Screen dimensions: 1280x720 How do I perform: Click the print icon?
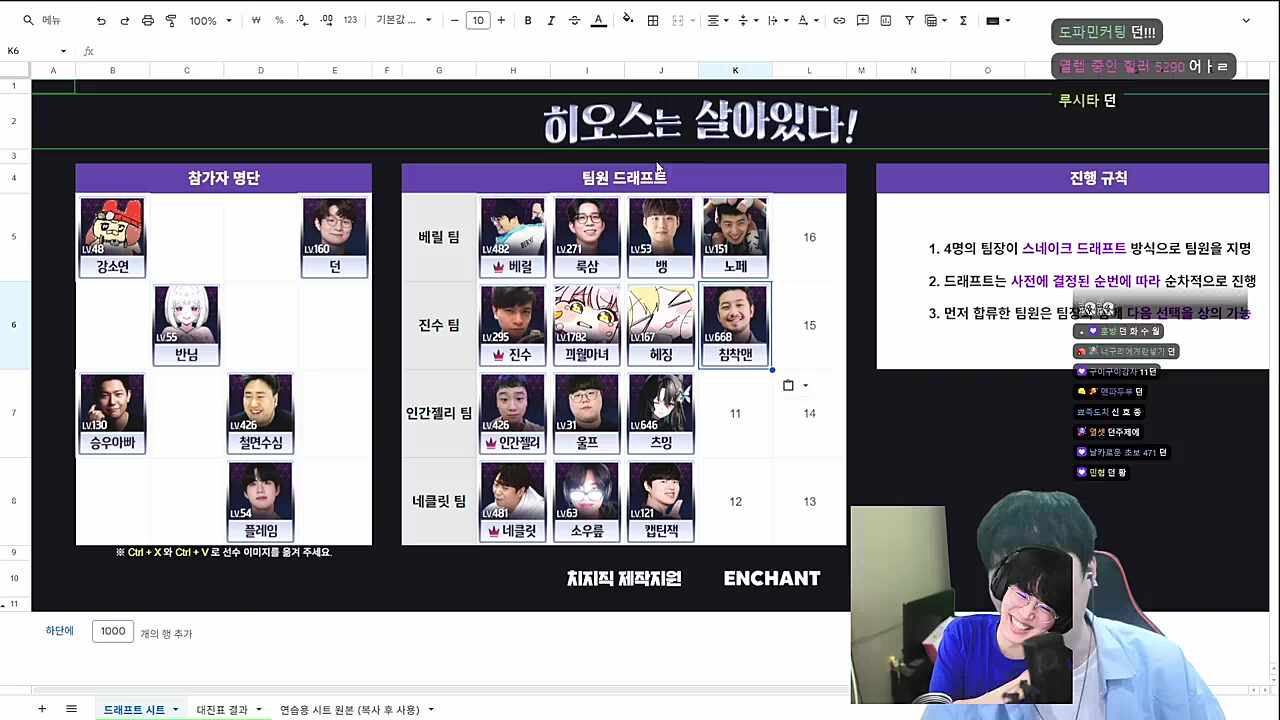[148, 20]
